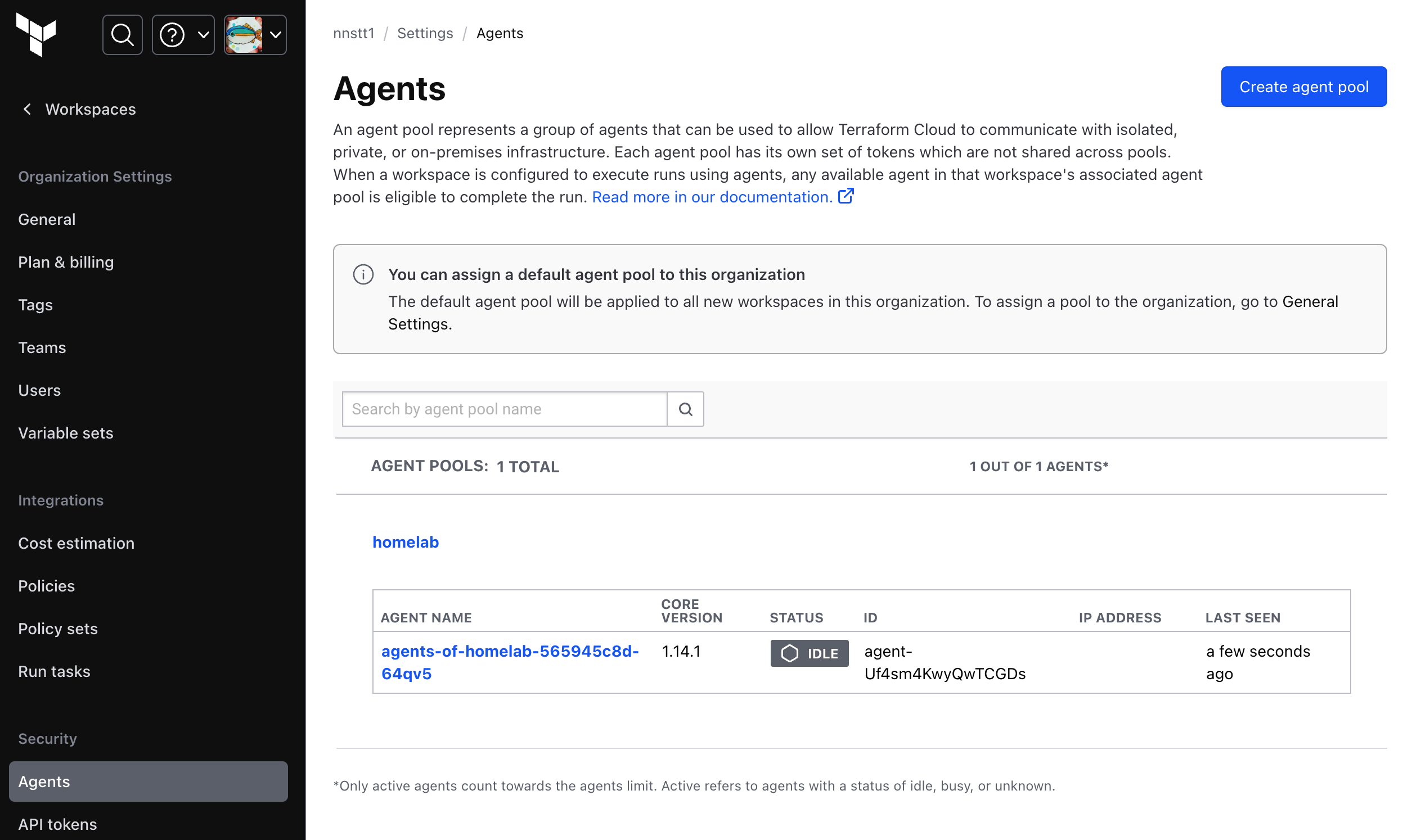
Task: Click the info circle icon in the notice
Action: (x=363, y=274)
